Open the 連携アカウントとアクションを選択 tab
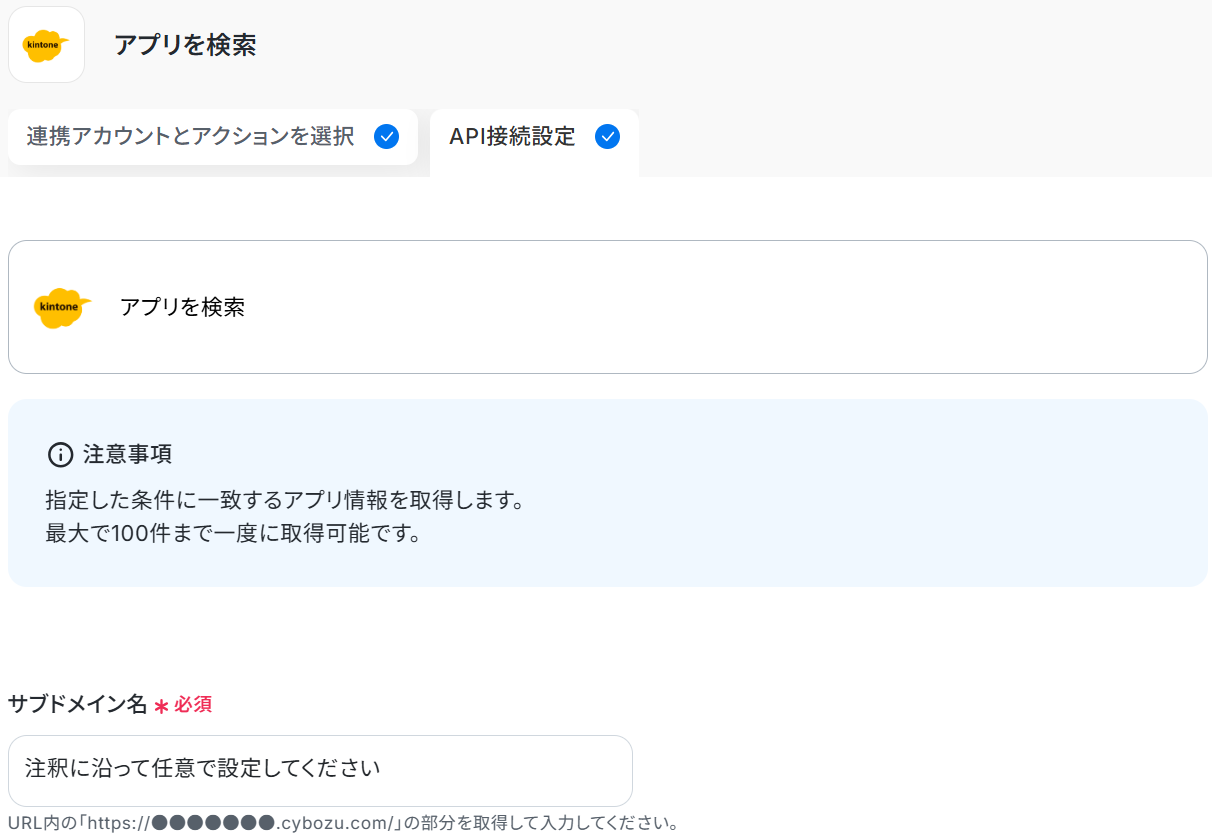Image resolution: width=1212 pixels, height=838 pixels. (x=190, y=137)
